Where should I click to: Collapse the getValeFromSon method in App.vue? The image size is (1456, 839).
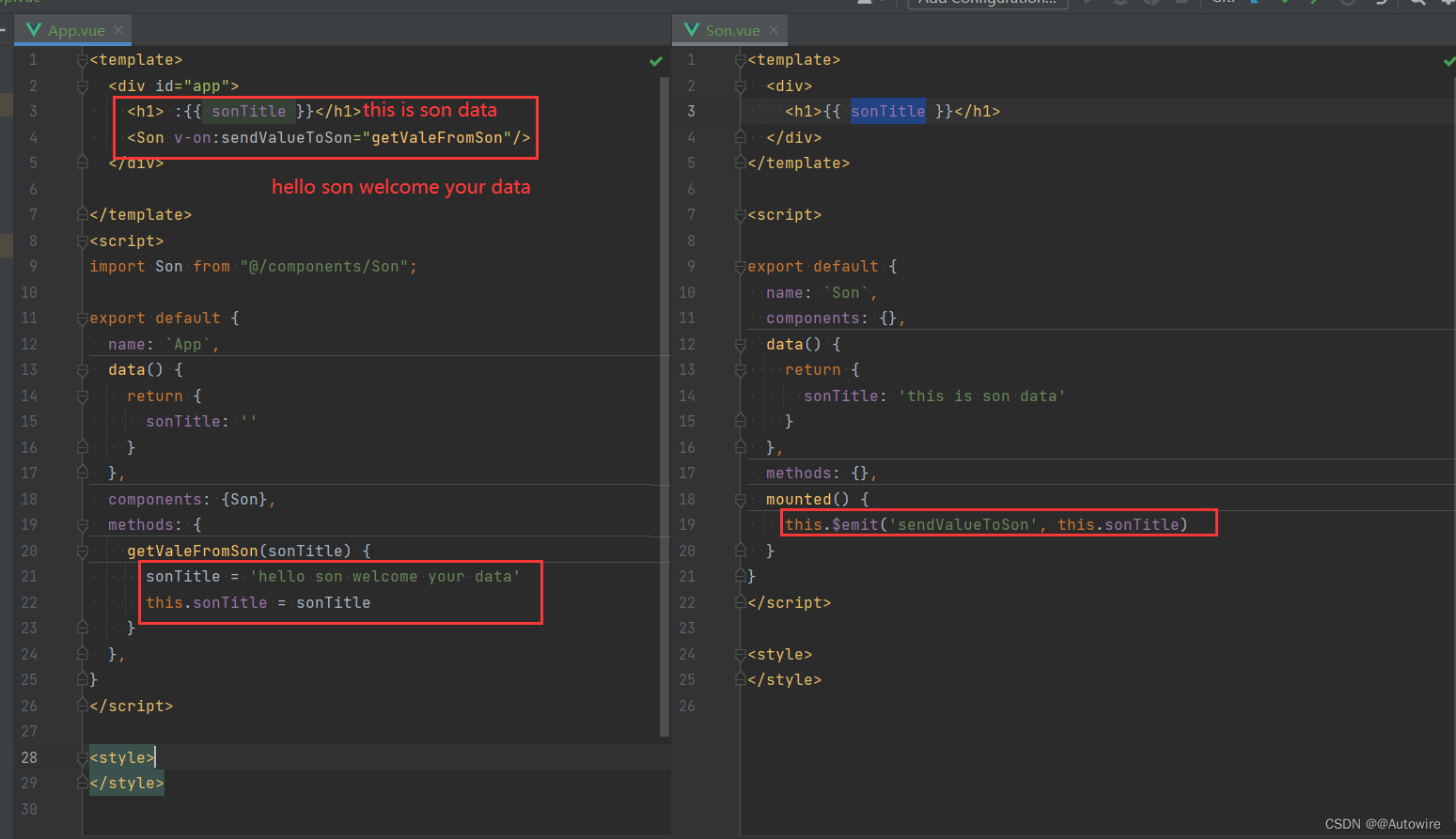[82, 552]
